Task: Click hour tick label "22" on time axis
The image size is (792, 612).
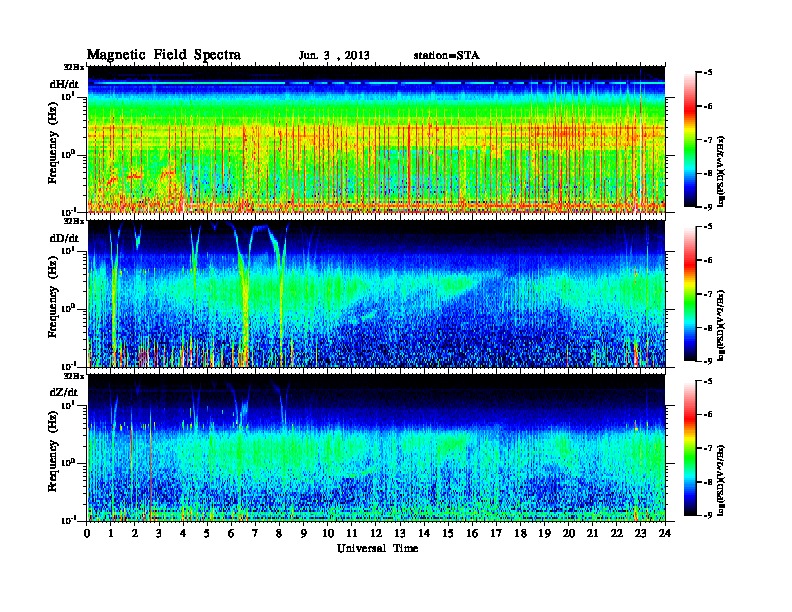Action: pos(617,533)
